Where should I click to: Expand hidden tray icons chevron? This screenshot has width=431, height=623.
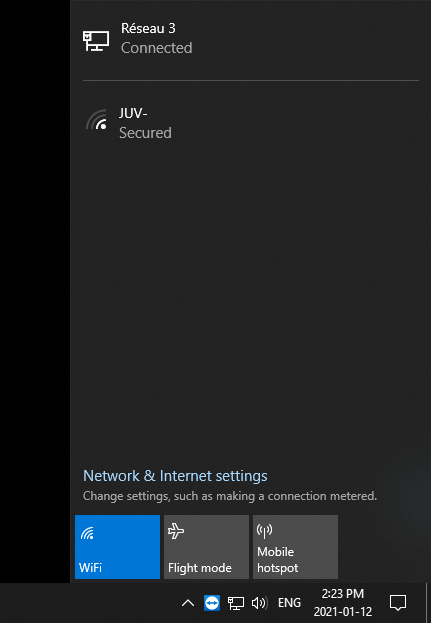point(188,603)
